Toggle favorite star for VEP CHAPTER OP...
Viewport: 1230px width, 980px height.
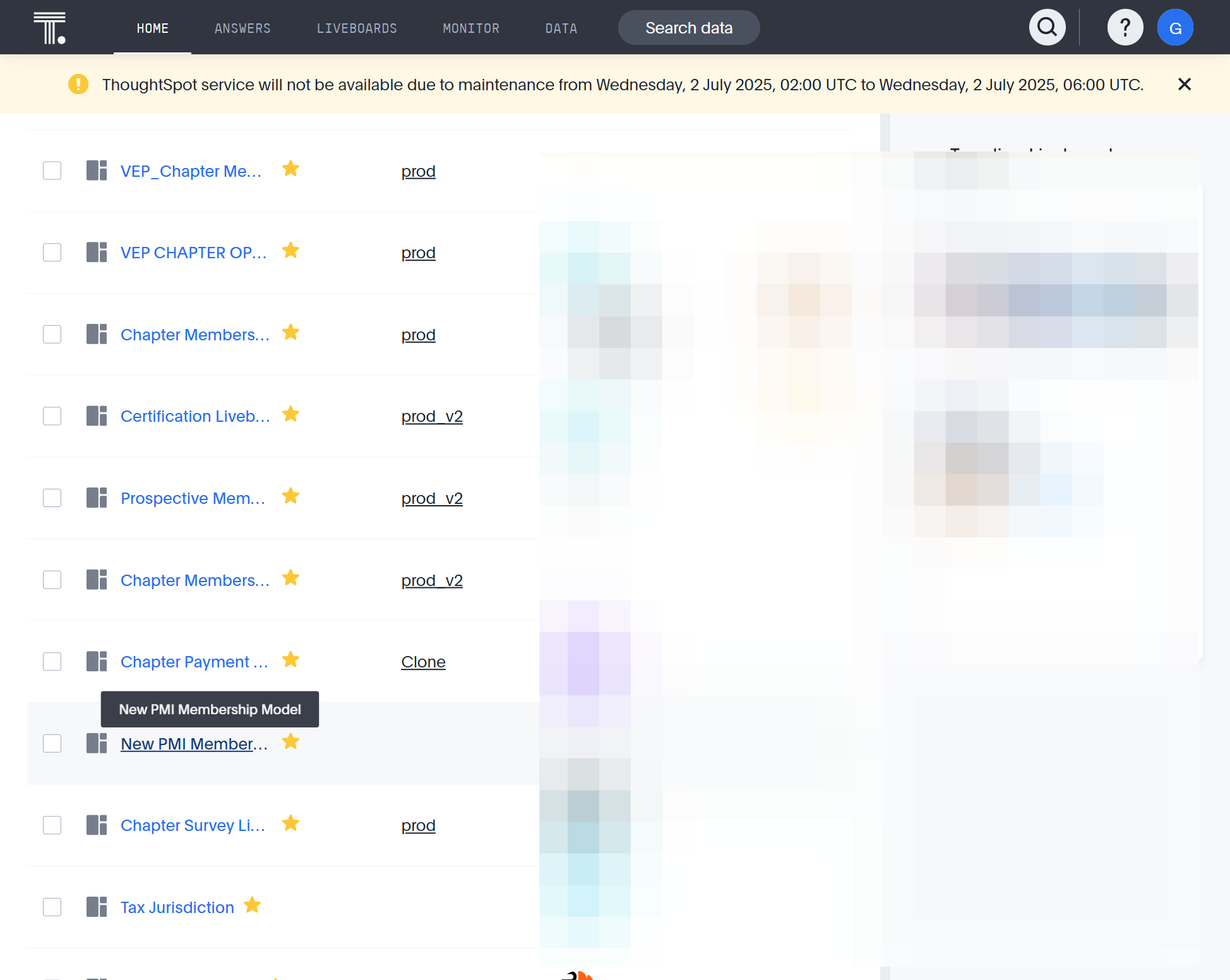(290, 251)
